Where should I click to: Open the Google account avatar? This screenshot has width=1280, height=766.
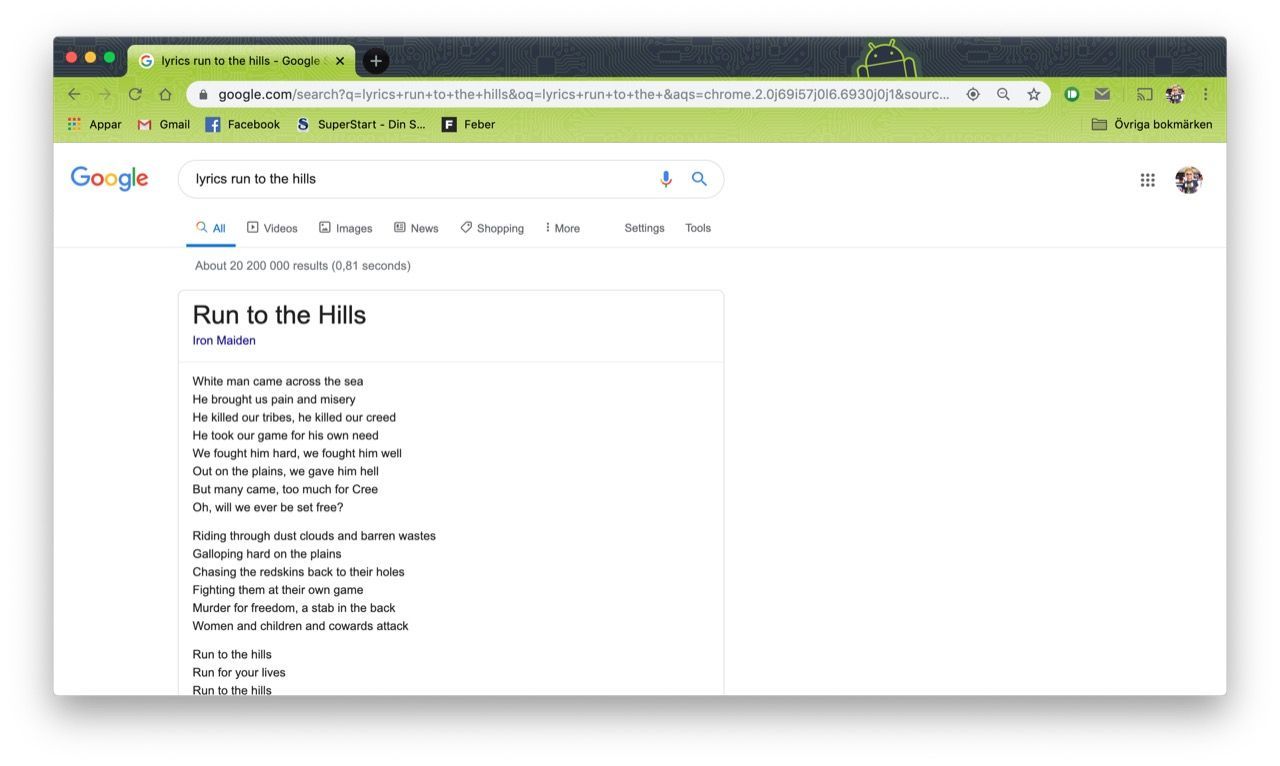point(1188,180)
